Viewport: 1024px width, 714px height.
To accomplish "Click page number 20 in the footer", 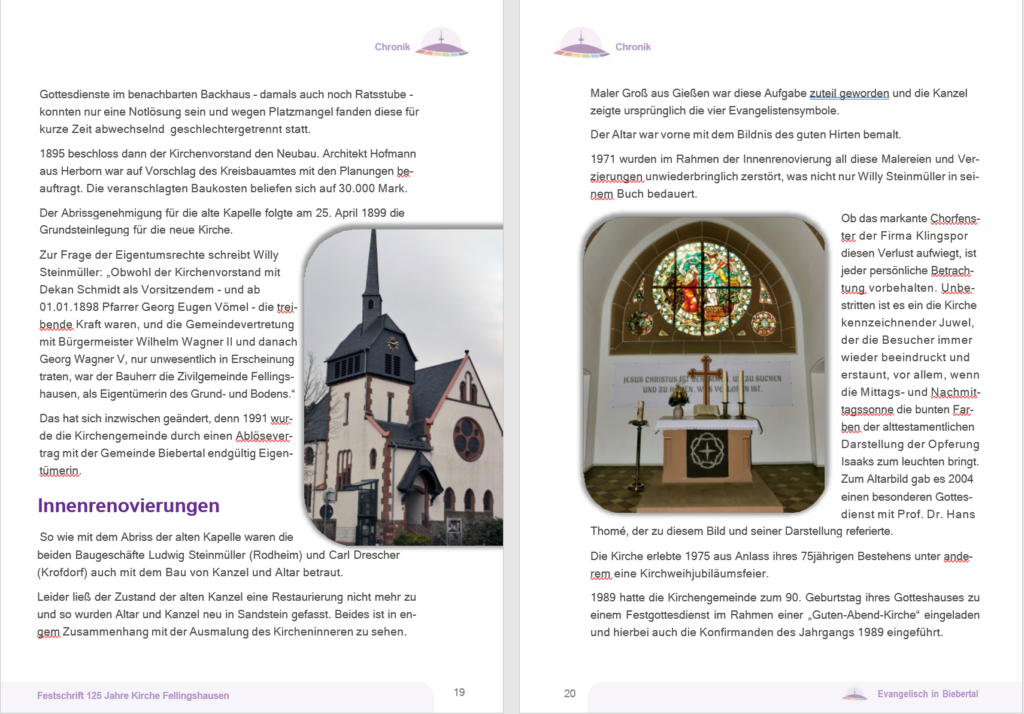I will tap(569, 694).
